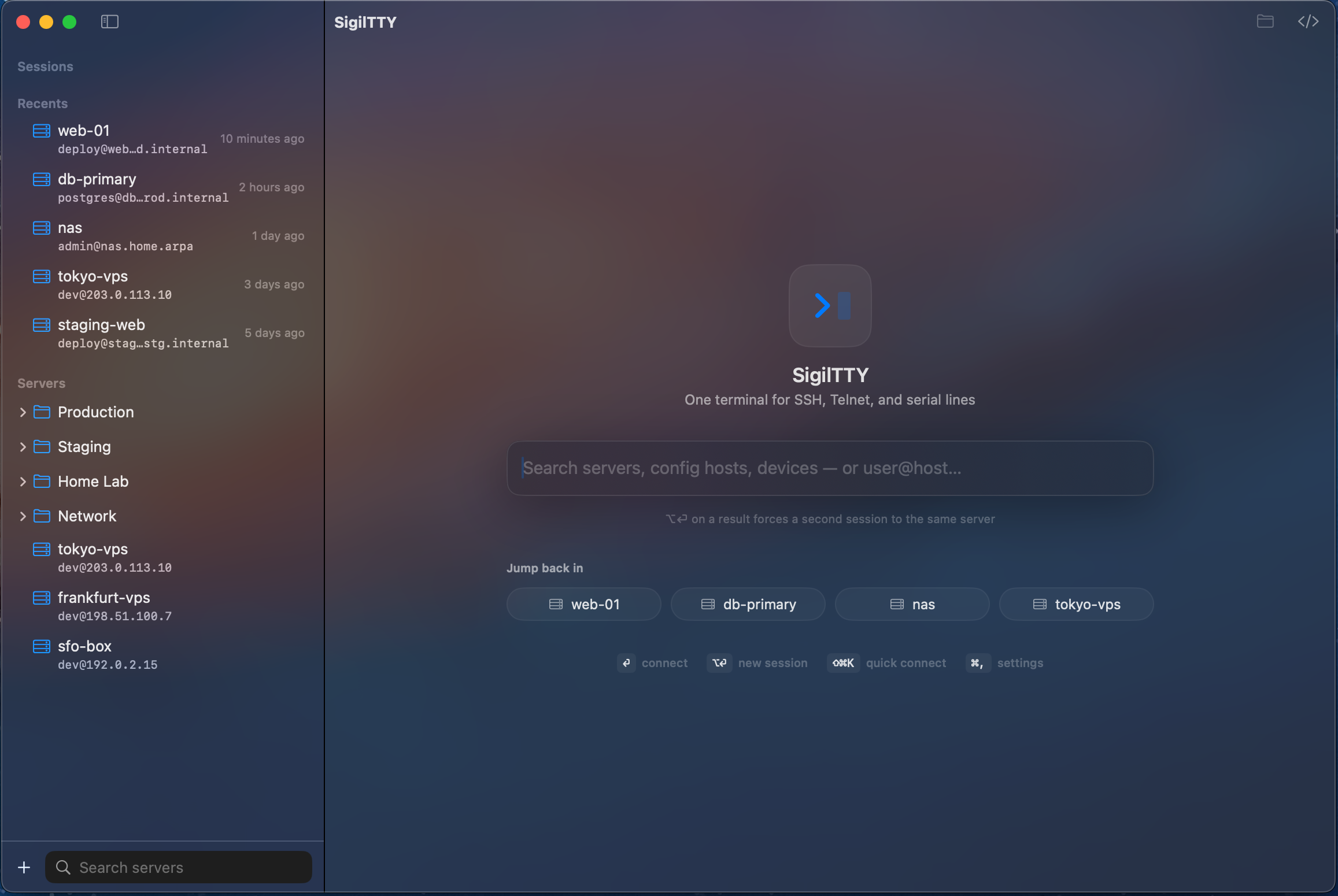
Task: Click the SigilTTY terminal prompt logo
Action: 830,306
